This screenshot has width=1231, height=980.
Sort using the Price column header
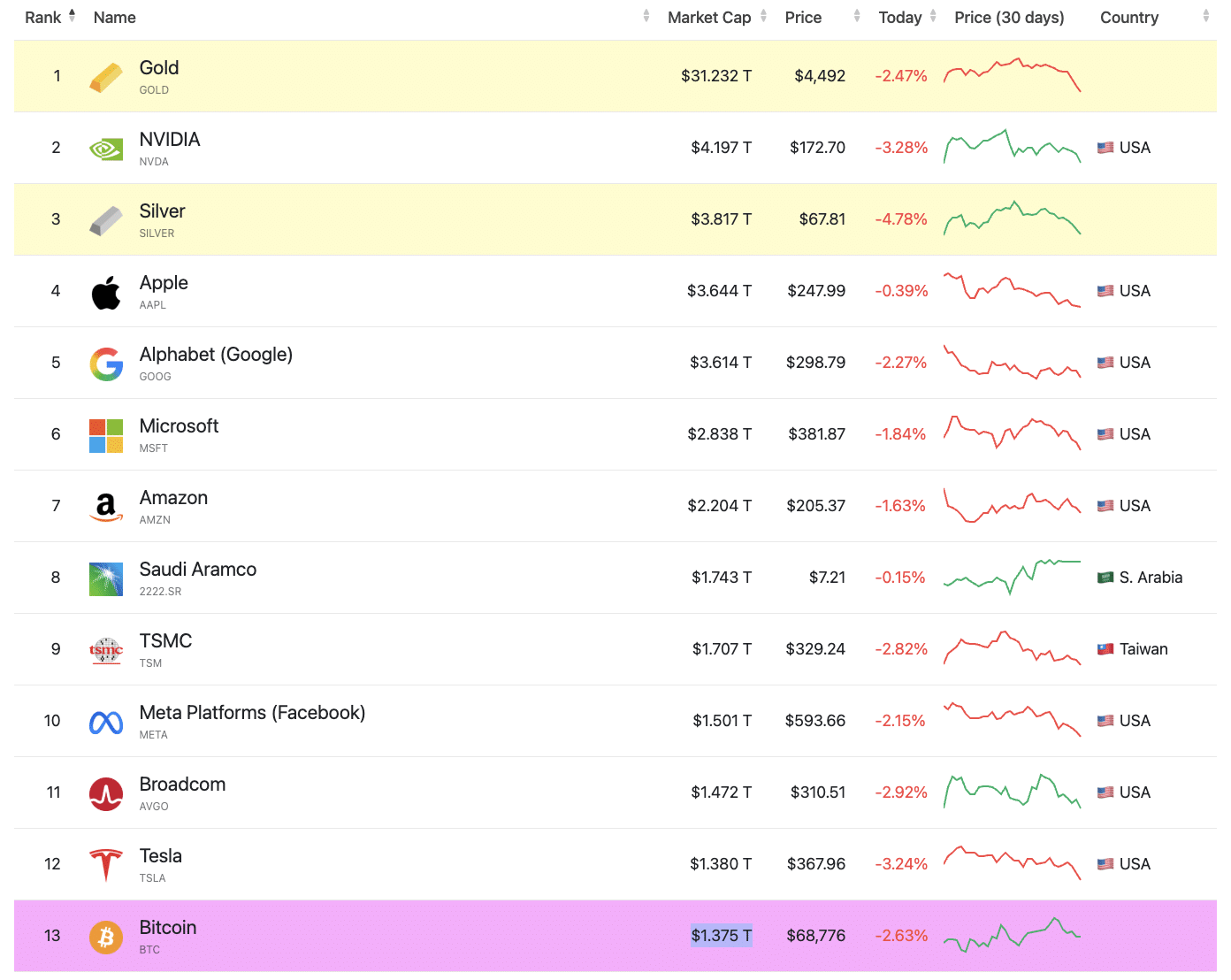click(803, 18)
